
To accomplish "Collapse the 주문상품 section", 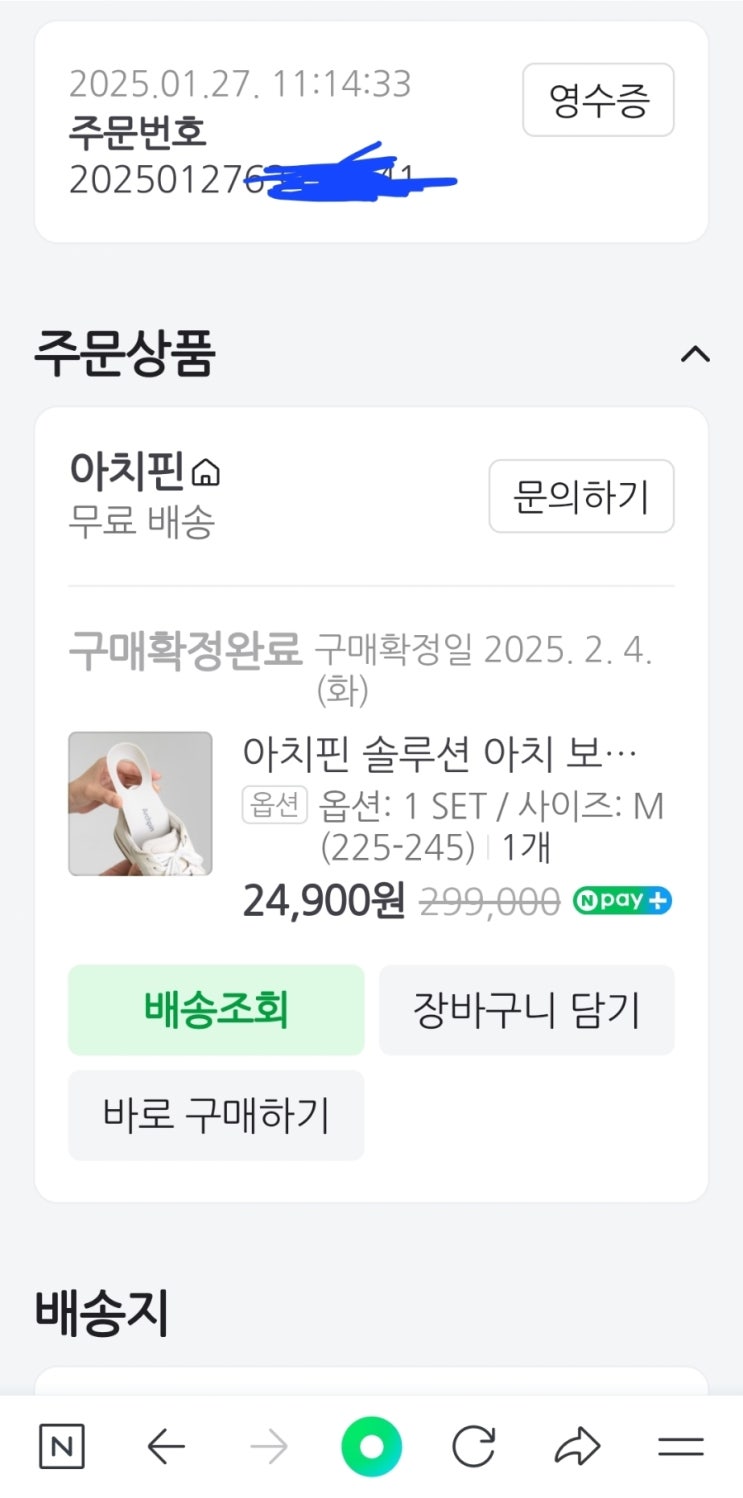I will [x=695, y=354].
